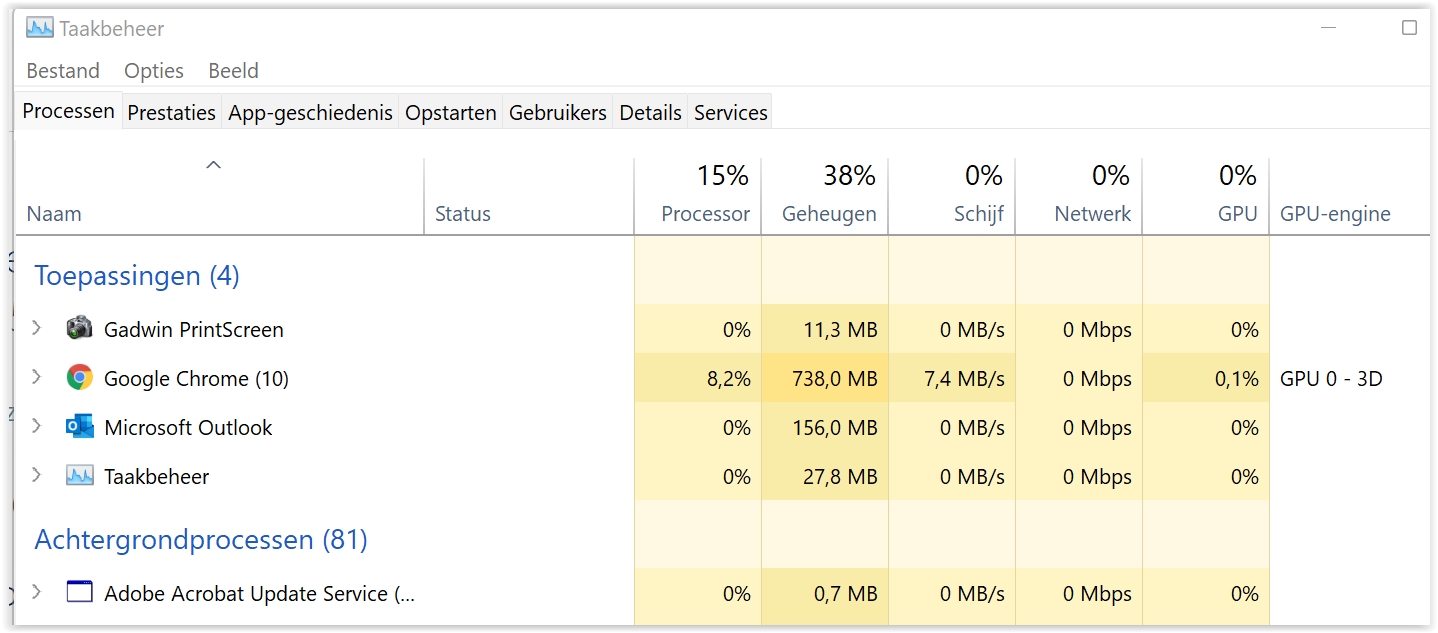Viewport: 1438px width, 633px height.
Task: Maximize the Taakbeheer window
Action: (x=1409, y=28)
